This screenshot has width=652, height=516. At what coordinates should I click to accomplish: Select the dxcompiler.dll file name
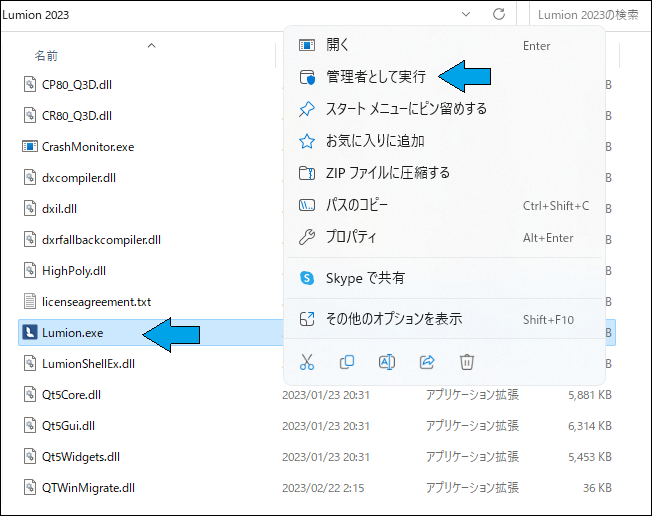click(x=79, y=178)
